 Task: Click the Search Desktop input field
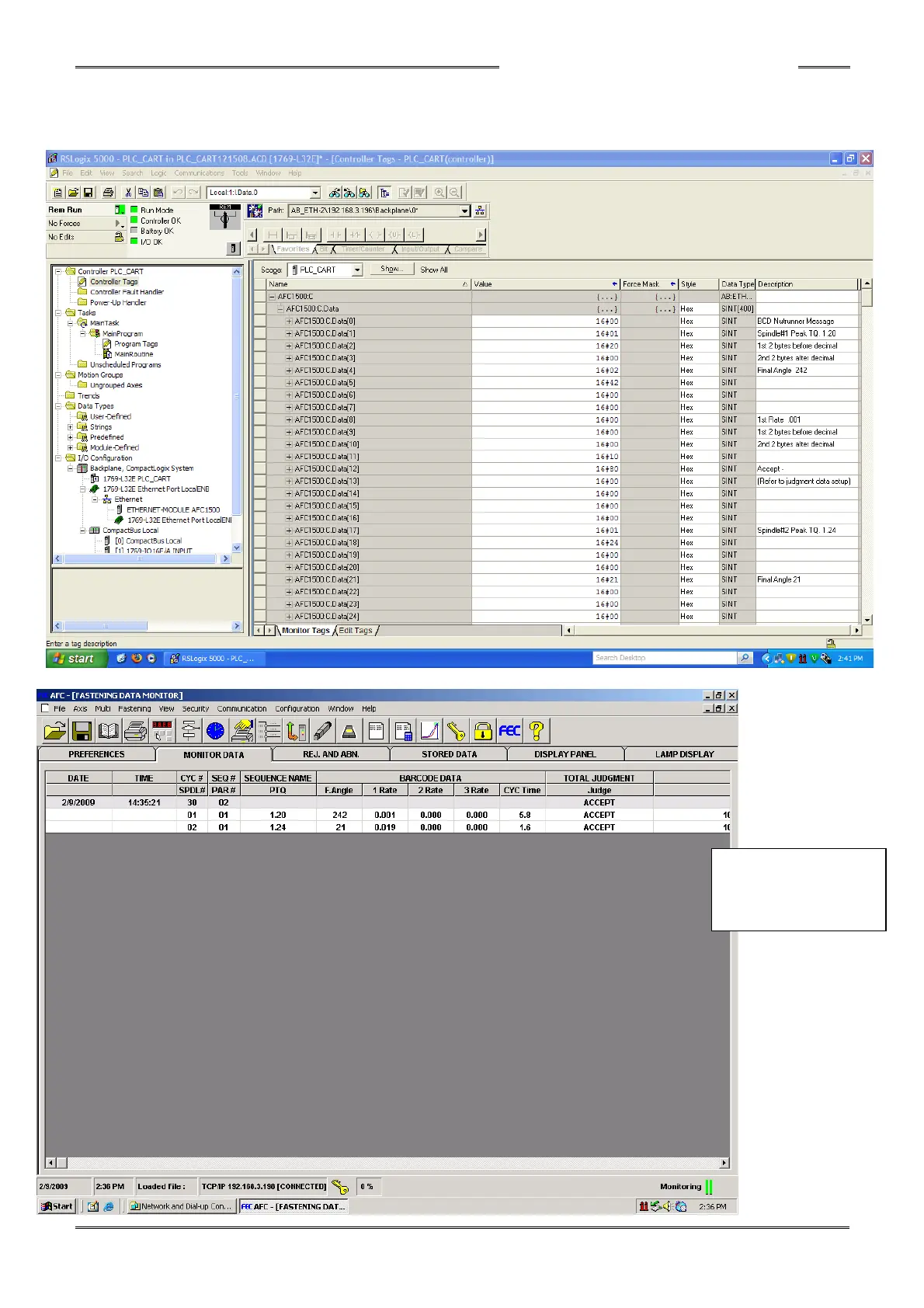point(664,658)
